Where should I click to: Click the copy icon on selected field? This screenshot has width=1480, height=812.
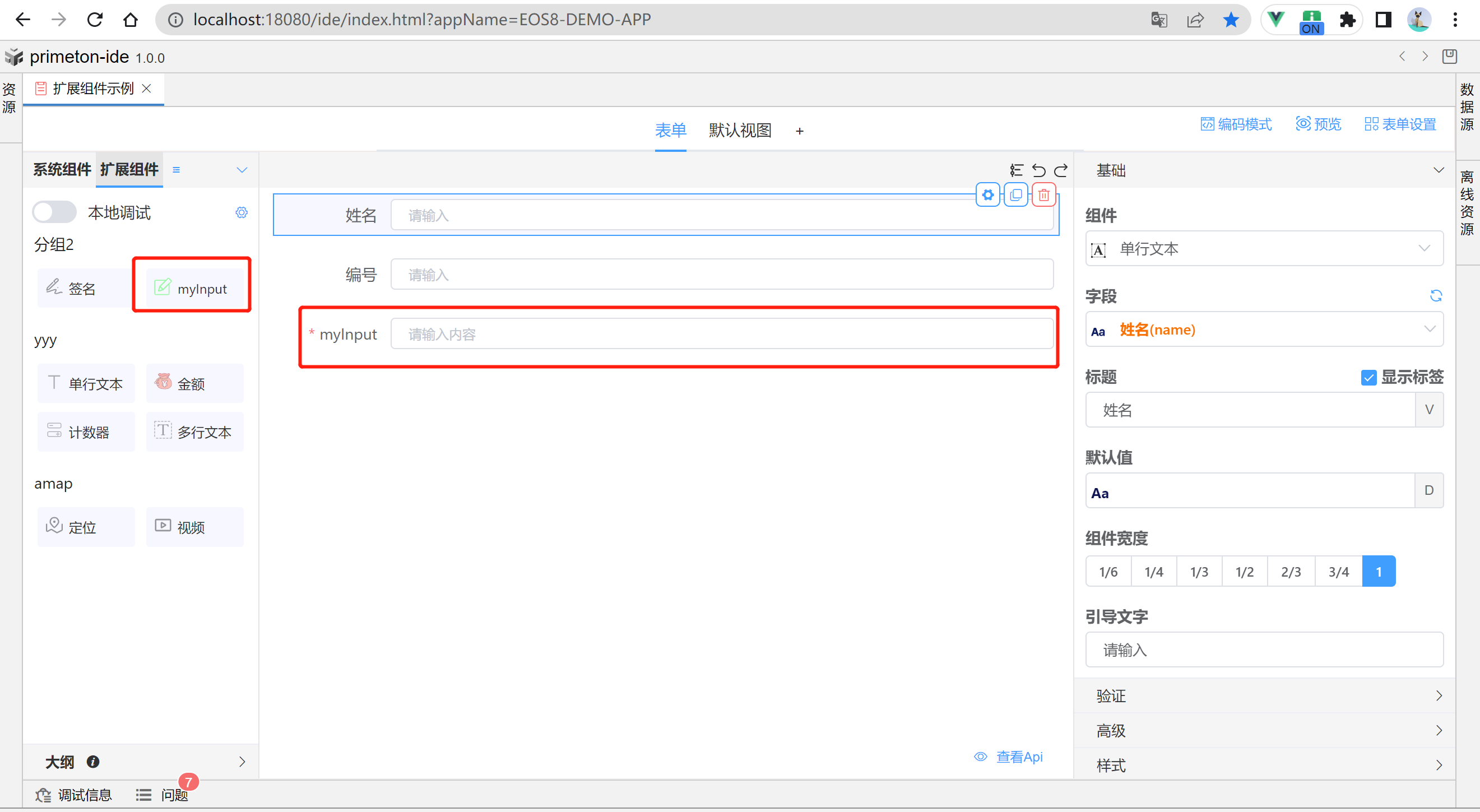1016,196
